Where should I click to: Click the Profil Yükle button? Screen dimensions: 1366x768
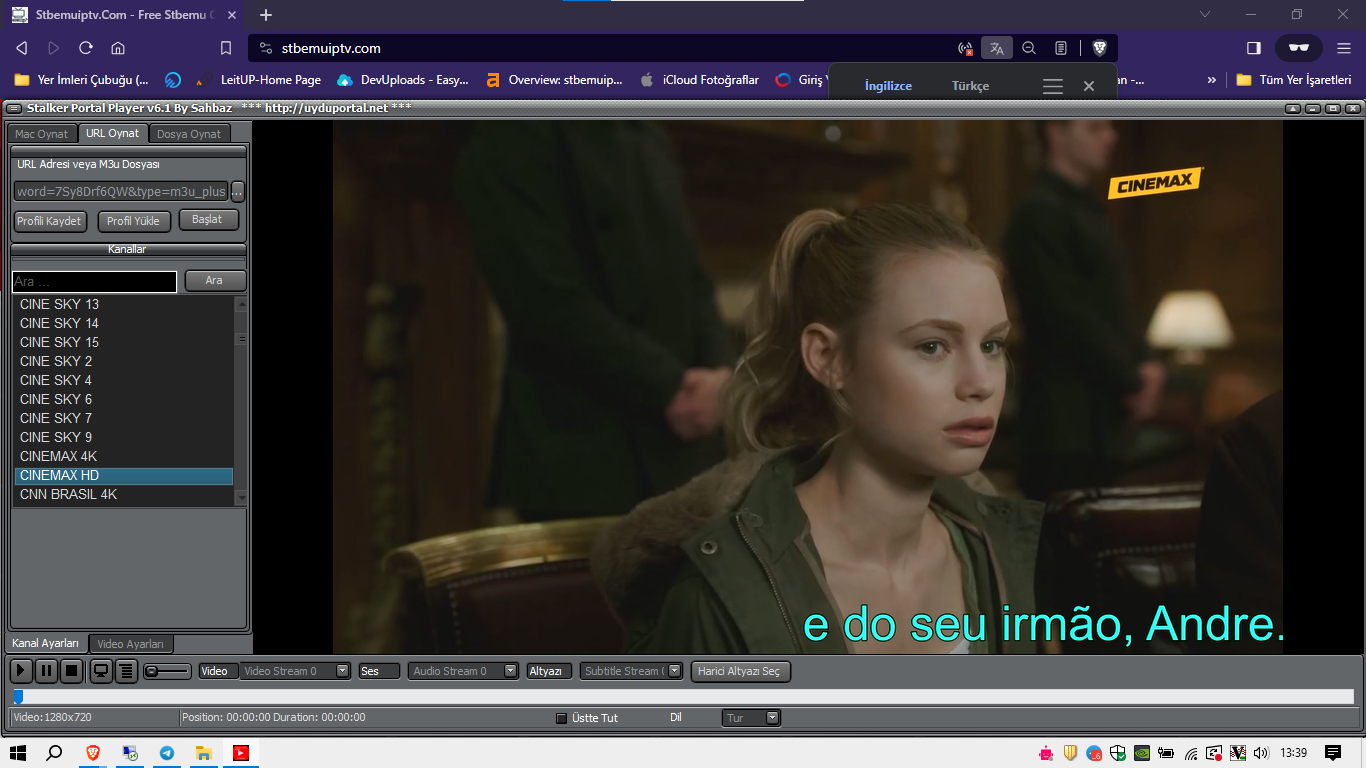(x=134, y=221)
